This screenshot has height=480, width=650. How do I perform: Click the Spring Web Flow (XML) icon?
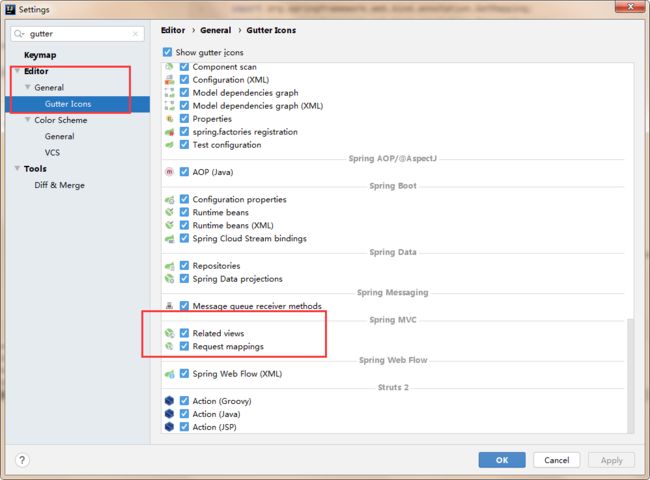[x=169, y=374]
